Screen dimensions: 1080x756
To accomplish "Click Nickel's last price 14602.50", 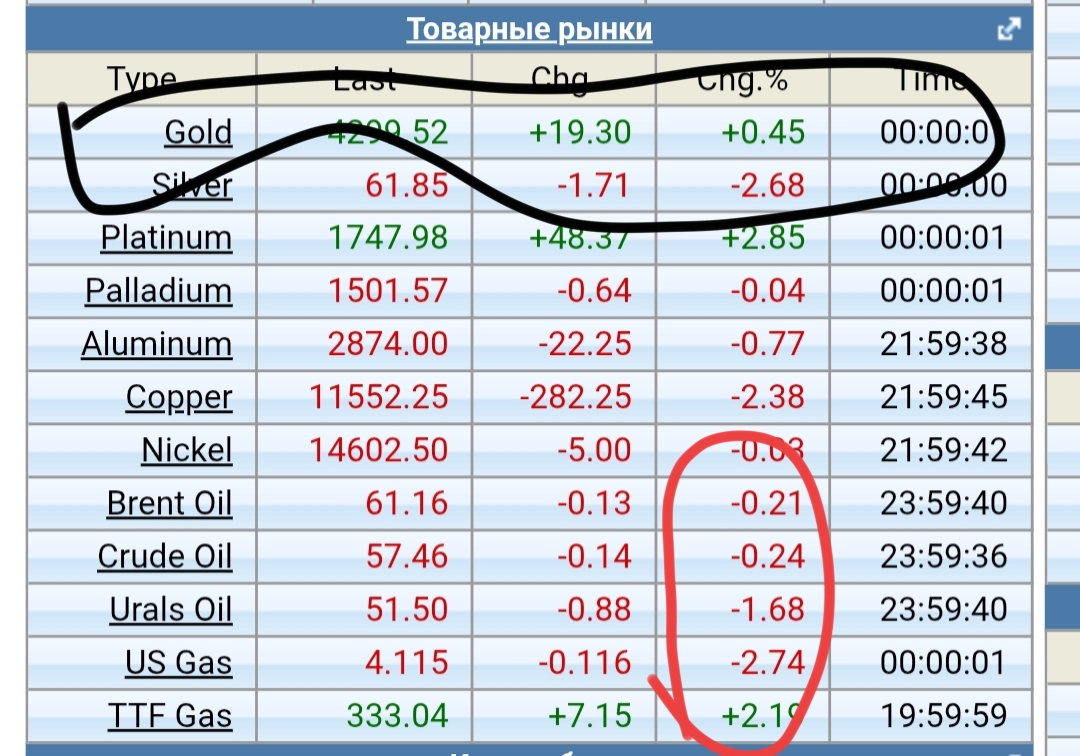I will coord(379,450).
